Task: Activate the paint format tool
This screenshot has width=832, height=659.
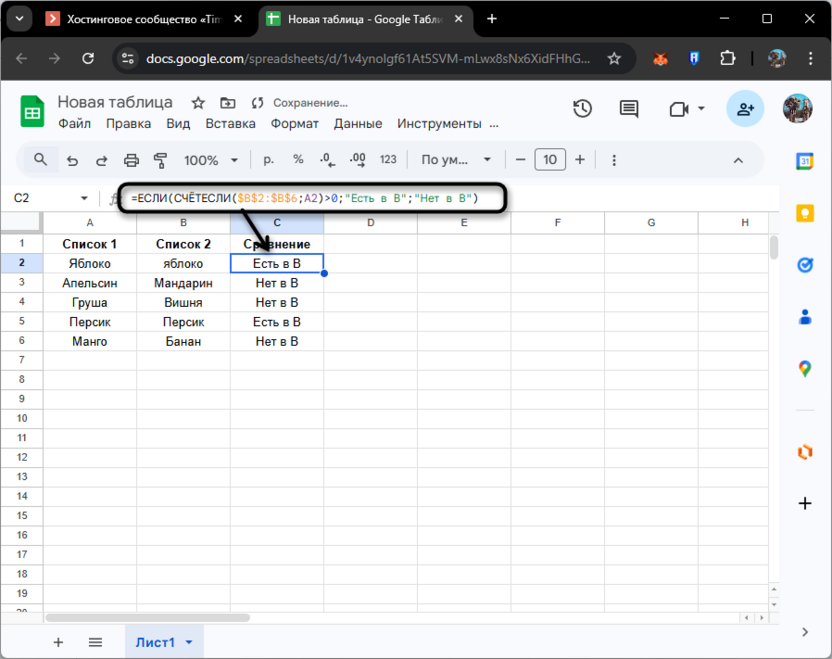Action: 160,160
